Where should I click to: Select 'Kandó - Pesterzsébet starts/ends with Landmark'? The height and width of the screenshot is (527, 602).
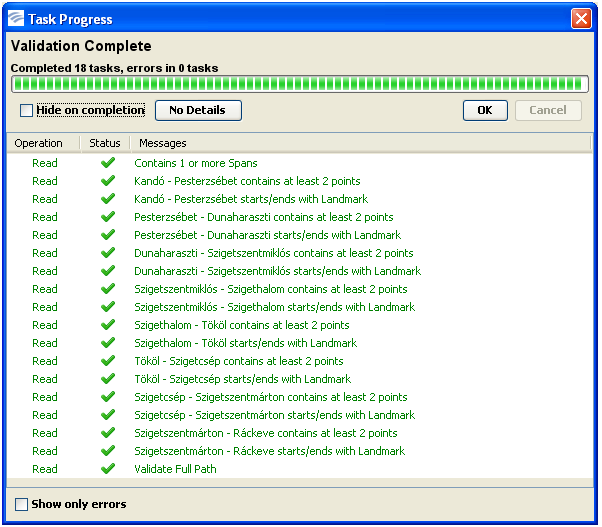click(x=251, y=199)
